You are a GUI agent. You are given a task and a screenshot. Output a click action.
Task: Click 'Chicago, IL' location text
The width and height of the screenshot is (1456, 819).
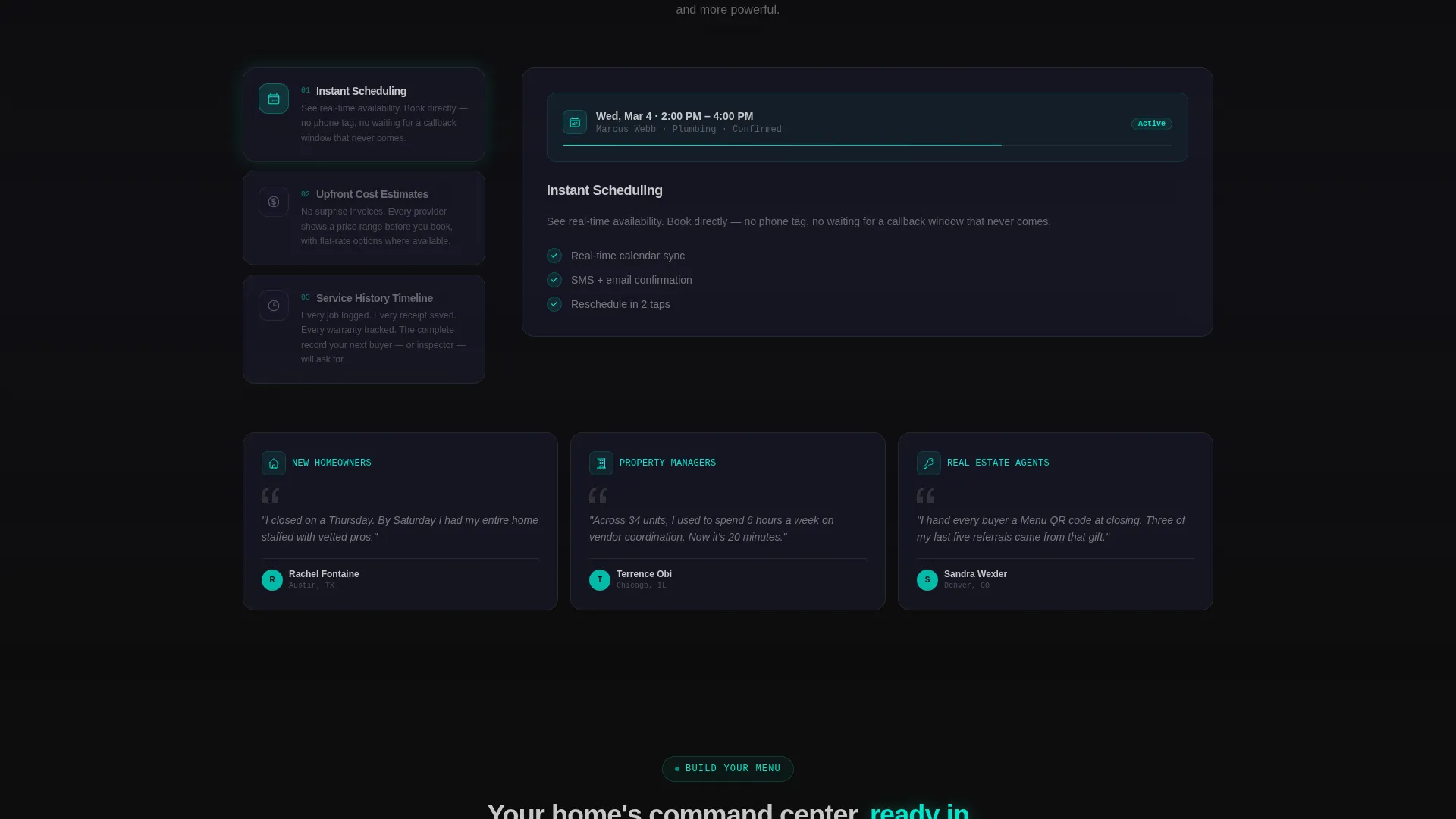[642, 585]
